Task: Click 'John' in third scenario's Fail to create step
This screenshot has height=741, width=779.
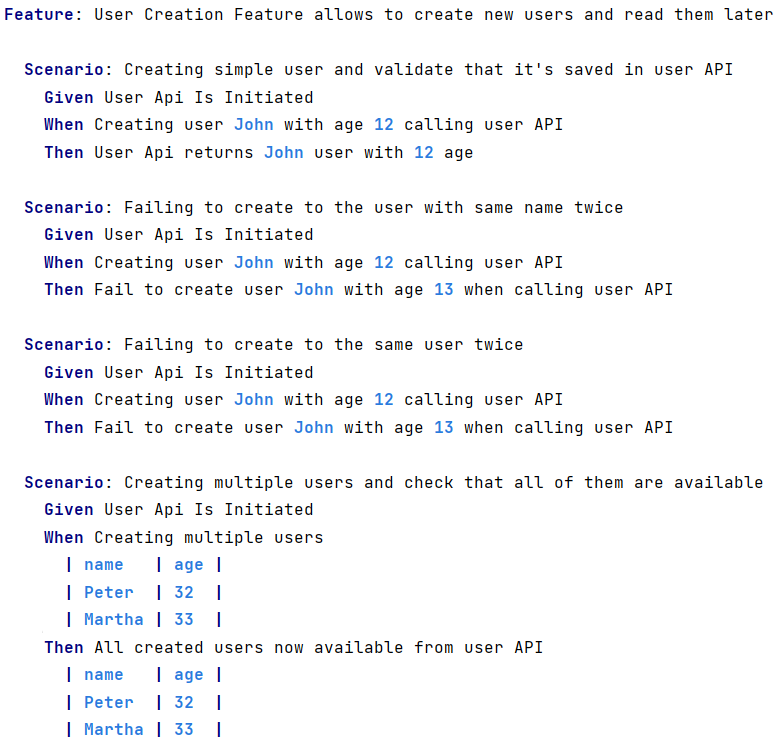Action: 313,428
